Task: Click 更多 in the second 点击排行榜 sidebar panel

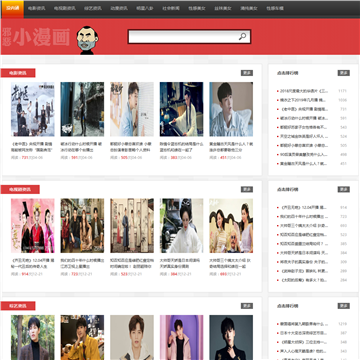Action: coord(344,189)
